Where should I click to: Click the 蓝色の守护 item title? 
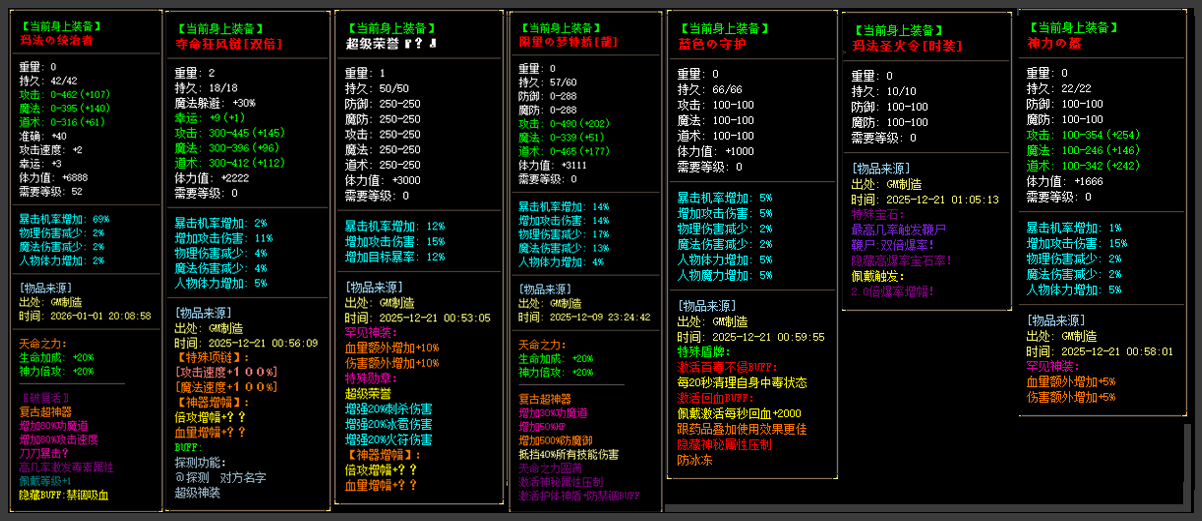pos(713,44)
